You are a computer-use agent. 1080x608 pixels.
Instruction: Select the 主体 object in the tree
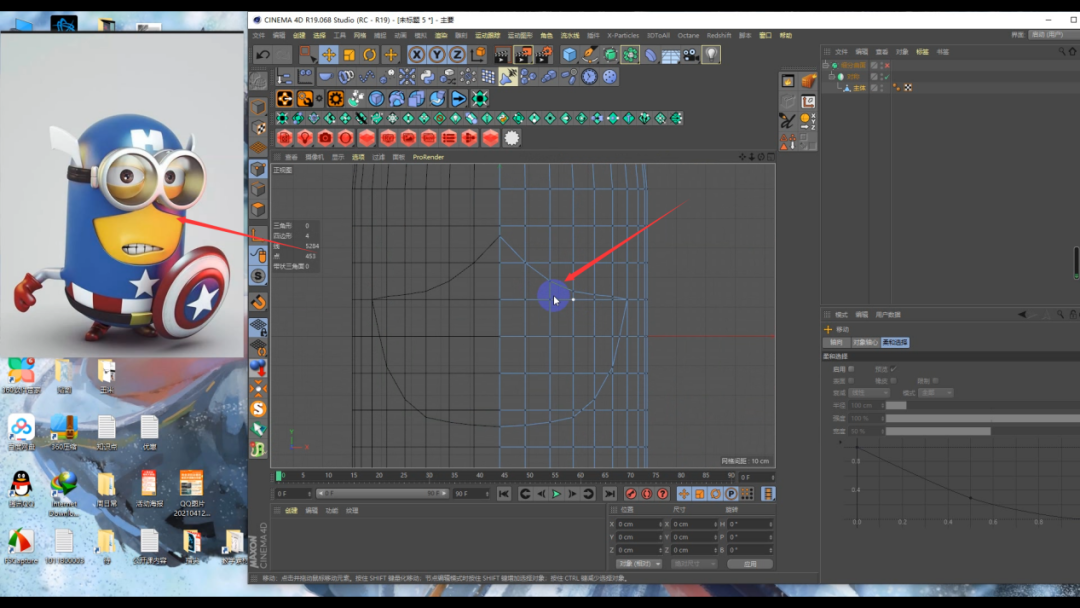[x=859, y=88]
